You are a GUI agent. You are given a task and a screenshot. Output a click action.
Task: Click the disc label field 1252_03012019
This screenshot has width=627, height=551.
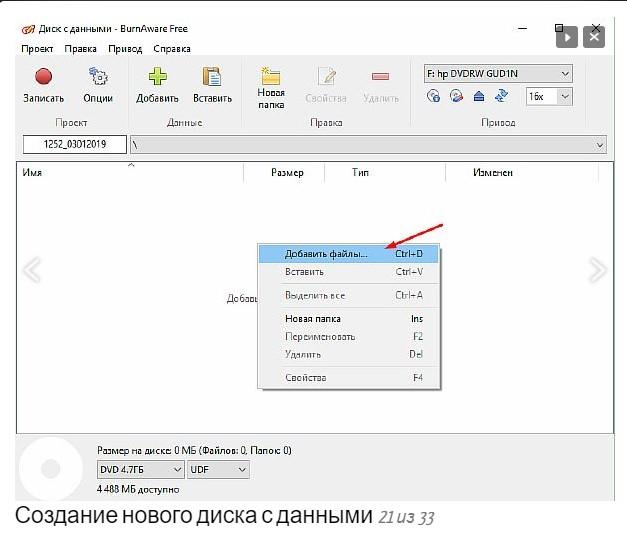pos(75,144)
